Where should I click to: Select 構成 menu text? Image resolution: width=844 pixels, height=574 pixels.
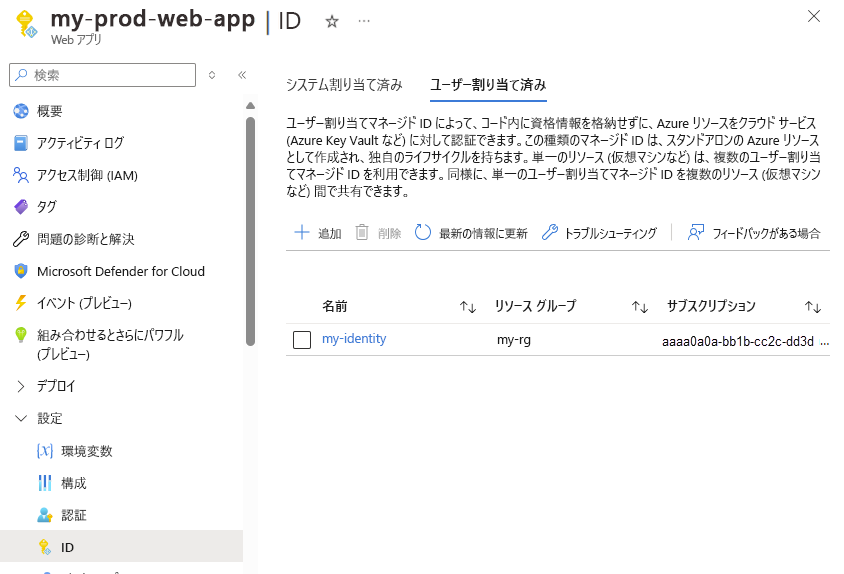coord(74,484)
